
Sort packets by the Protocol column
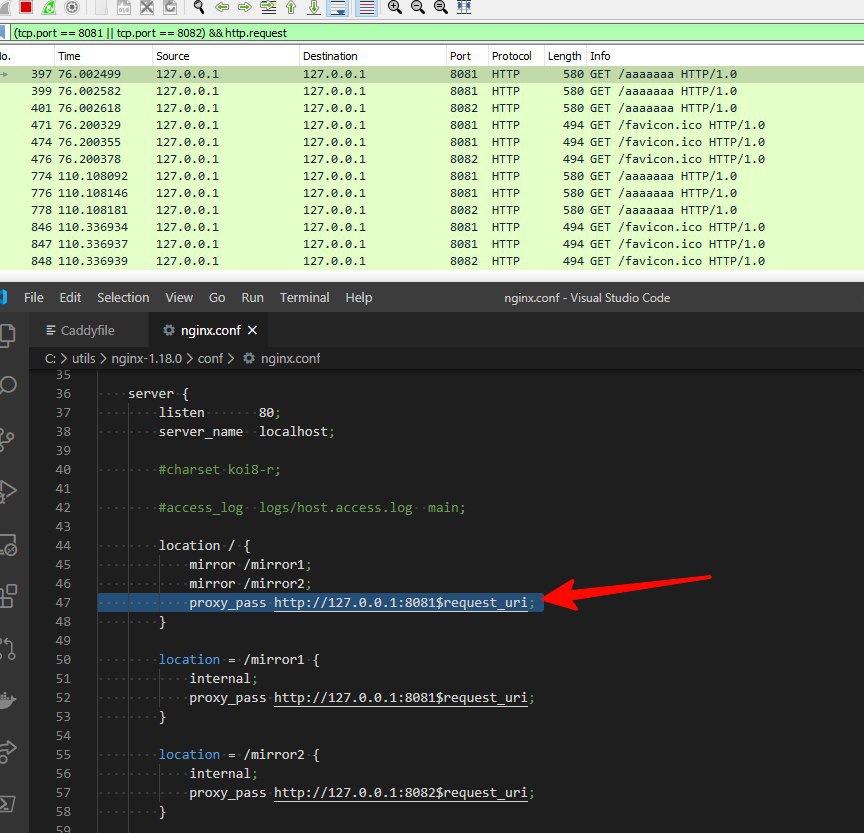(516, 56)
